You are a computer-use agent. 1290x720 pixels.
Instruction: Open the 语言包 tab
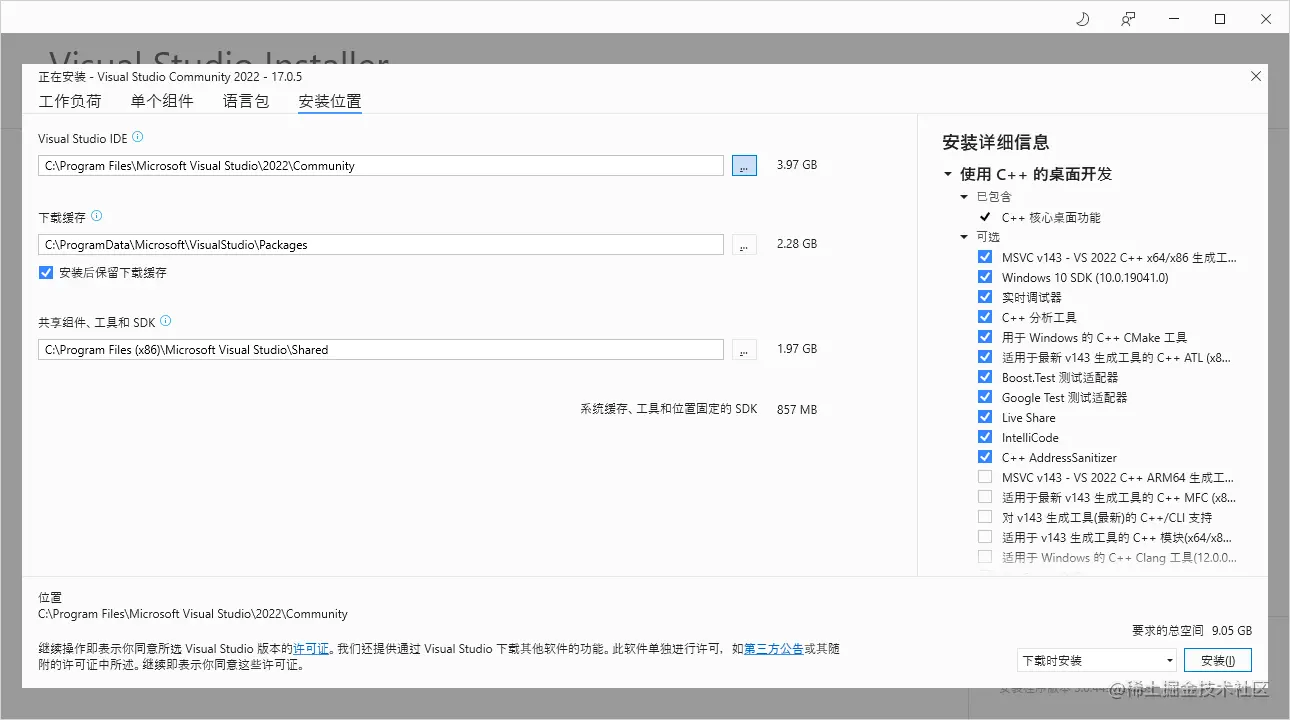point(246,101)
